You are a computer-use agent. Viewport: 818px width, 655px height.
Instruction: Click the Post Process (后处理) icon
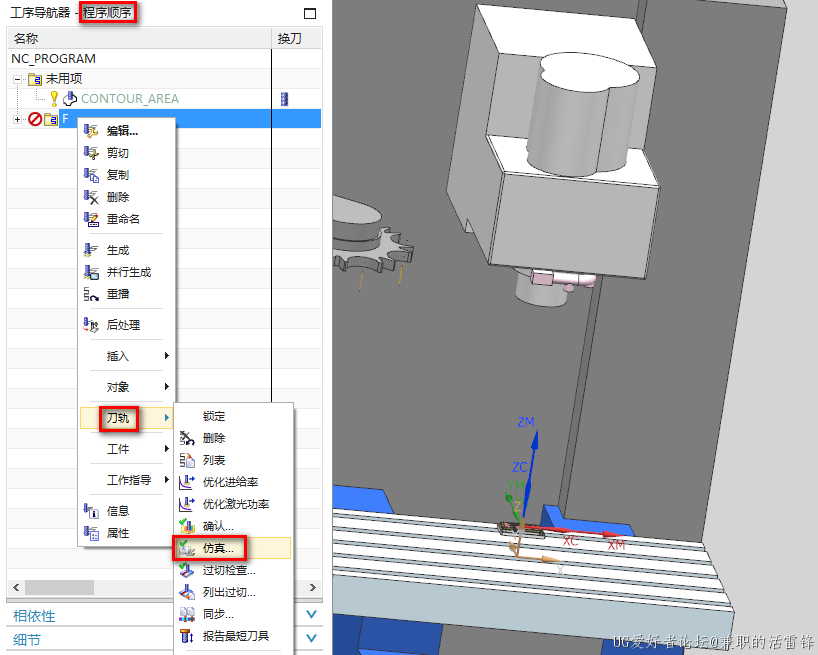pos(92,325)
